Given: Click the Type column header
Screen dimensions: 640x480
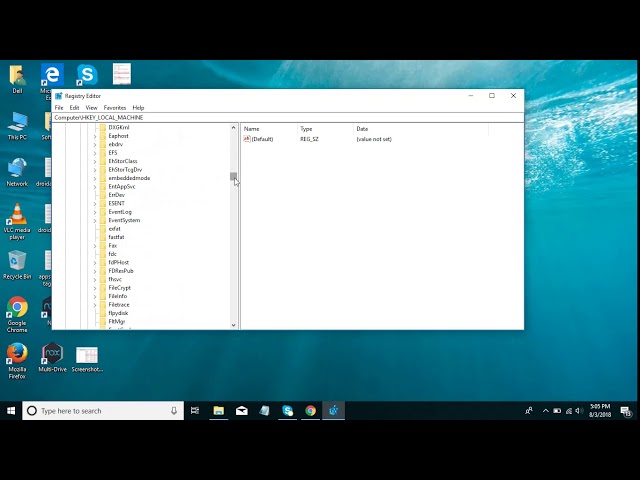Looking at the screenshot, I should tap(326, 129).
